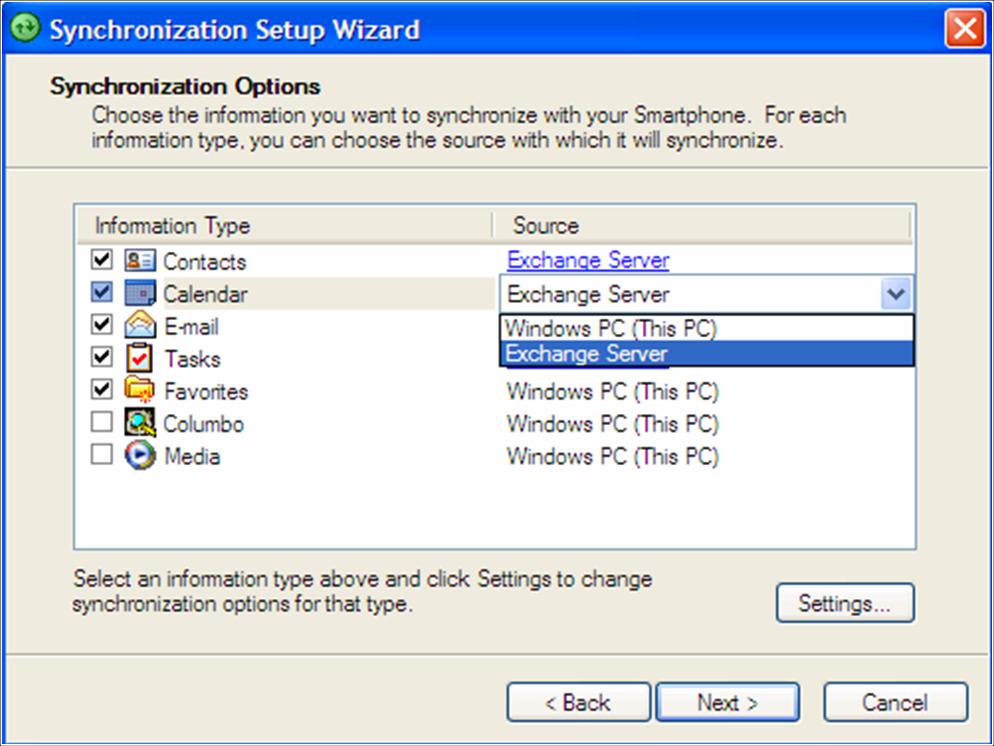The height and width of the screenshot is (746, 994).
Task: Enable the Columbo checkbox
Action: tap(101, 422)
